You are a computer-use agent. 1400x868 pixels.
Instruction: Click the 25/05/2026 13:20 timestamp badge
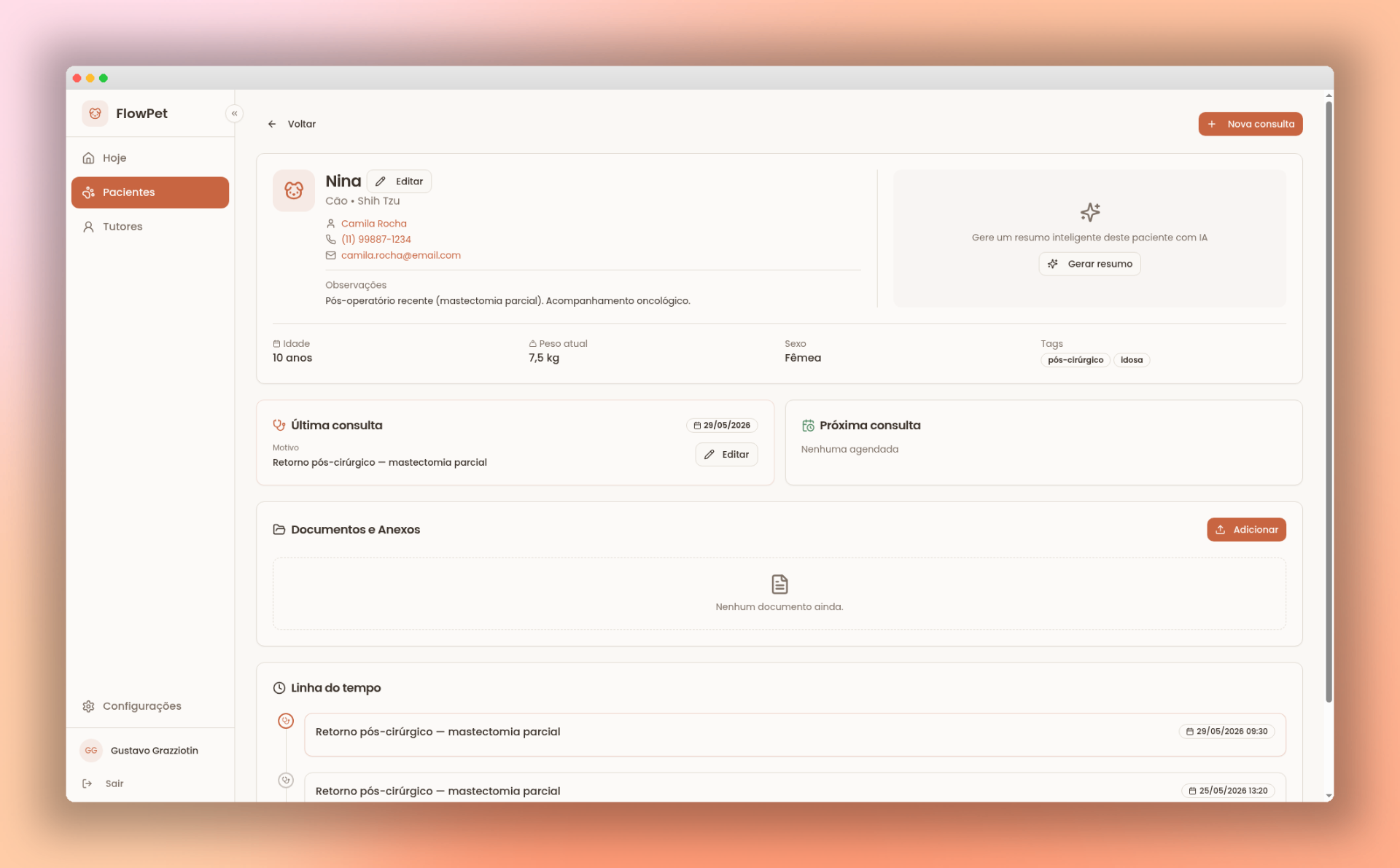[1228, 791]
